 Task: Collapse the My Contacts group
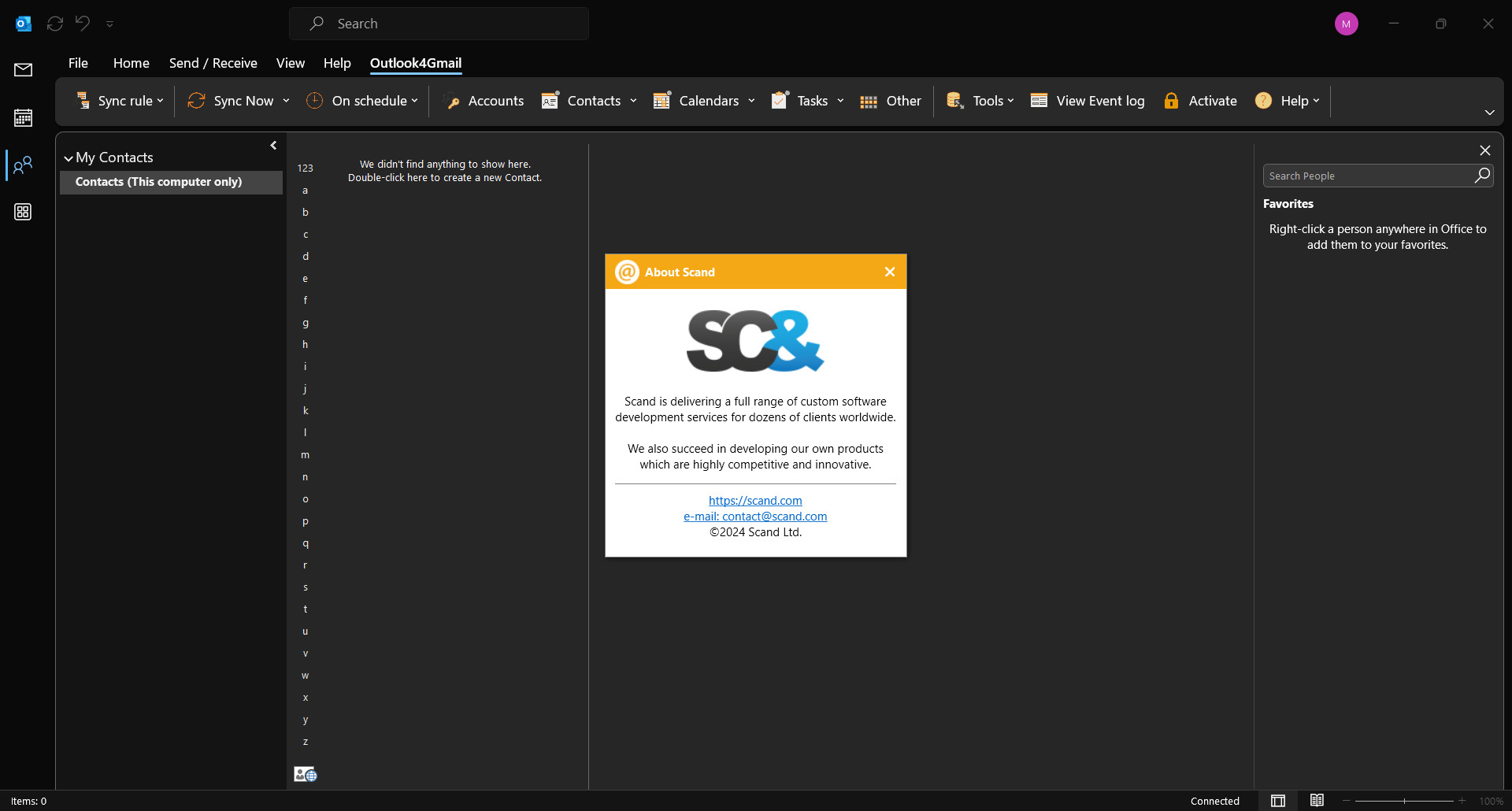point(69,158)
